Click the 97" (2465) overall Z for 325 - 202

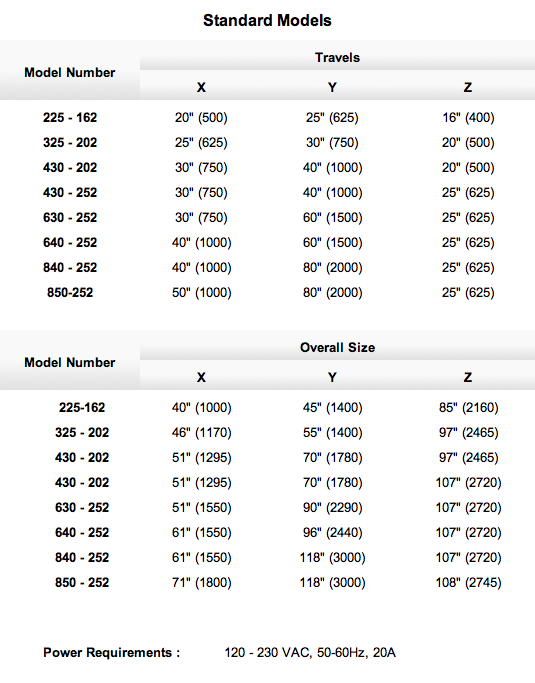click(468, 433)
